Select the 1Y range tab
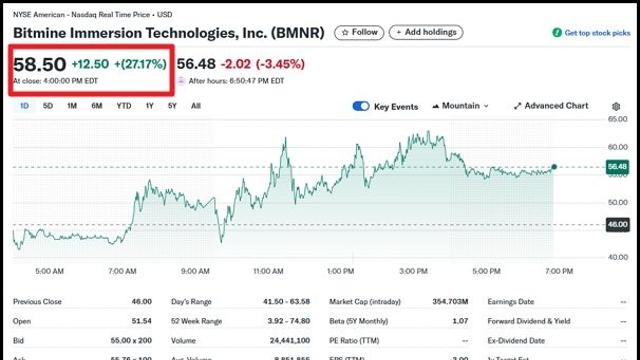 tap(149, 106)
